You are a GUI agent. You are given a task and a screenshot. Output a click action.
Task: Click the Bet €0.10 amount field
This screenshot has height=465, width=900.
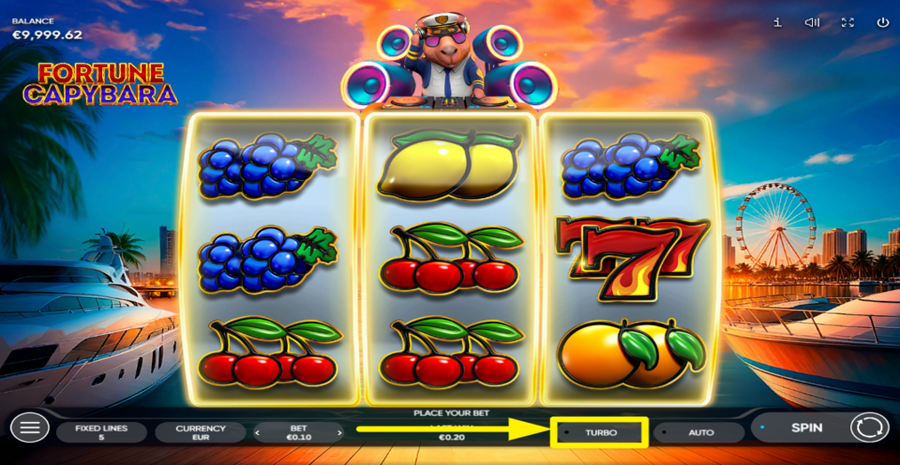click(x=298, y=433)
